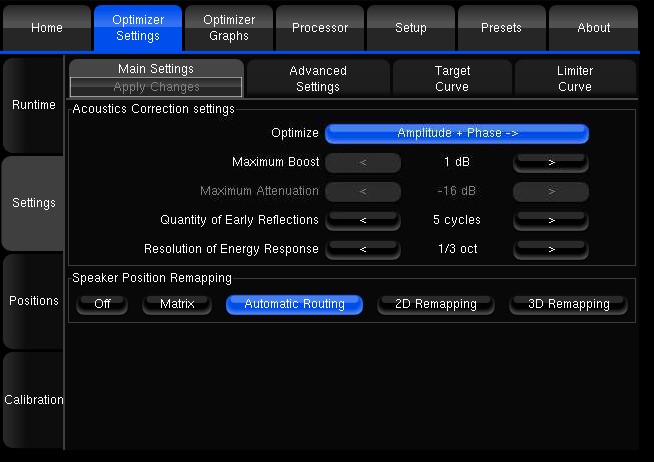The height and width of the screenshot is (462, 654).
Task: Enable 2D Remapping mode
Action: pos(435,304)
